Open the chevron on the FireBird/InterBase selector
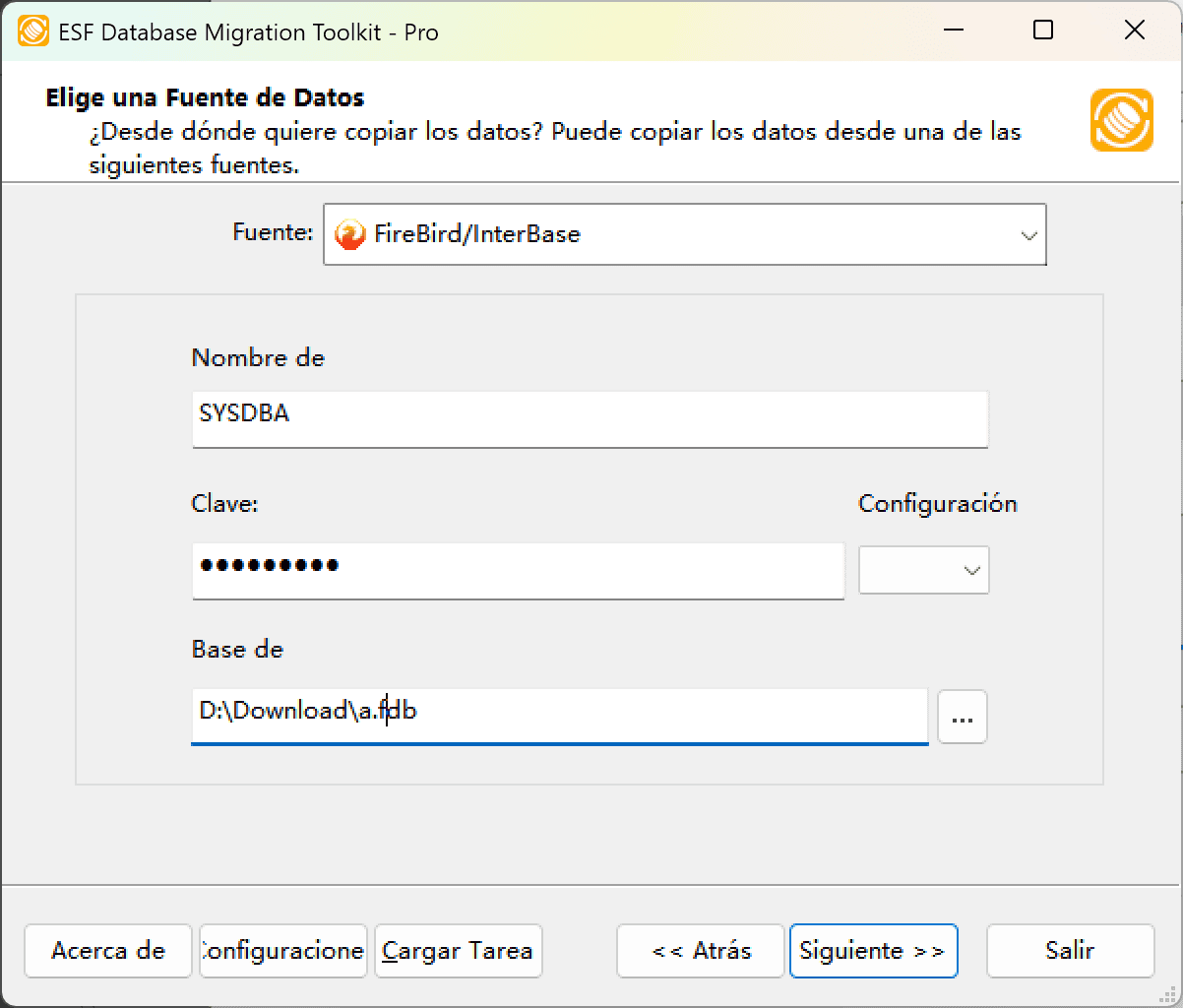This screenshot has height=1008, width=1183. (x=1029, y=234)
